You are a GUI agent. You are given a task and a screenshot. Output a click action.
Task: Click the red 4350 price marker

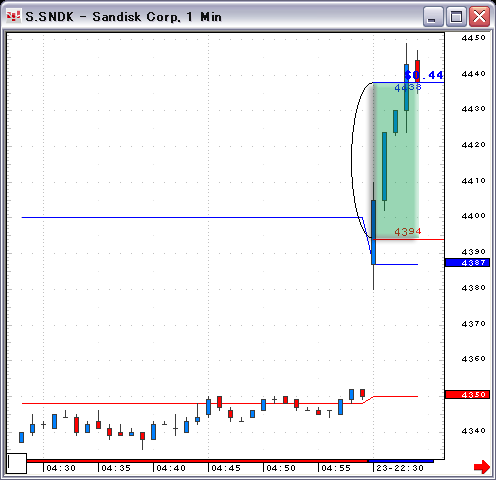(467, 395)
